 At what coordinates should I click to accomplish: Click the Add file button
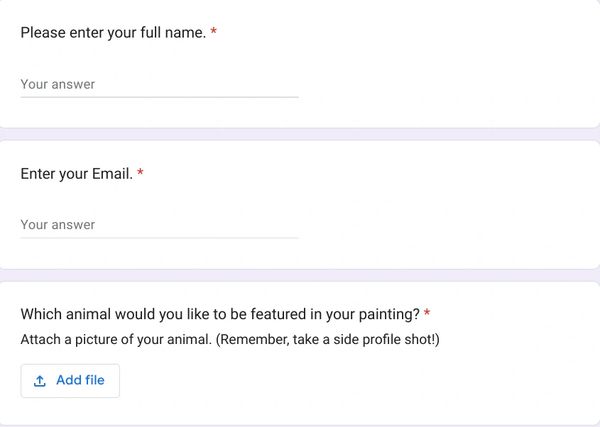point(70,381)
